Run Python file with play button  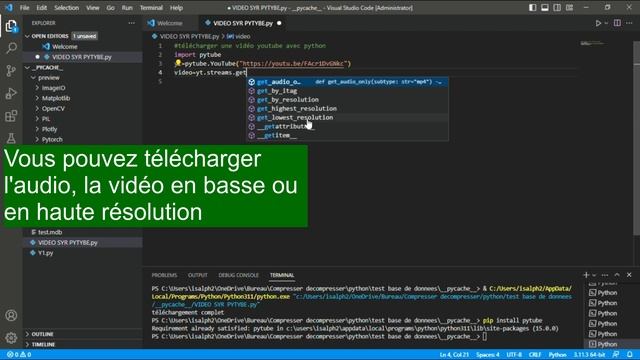pyautogui.click(x=598, y=23)
